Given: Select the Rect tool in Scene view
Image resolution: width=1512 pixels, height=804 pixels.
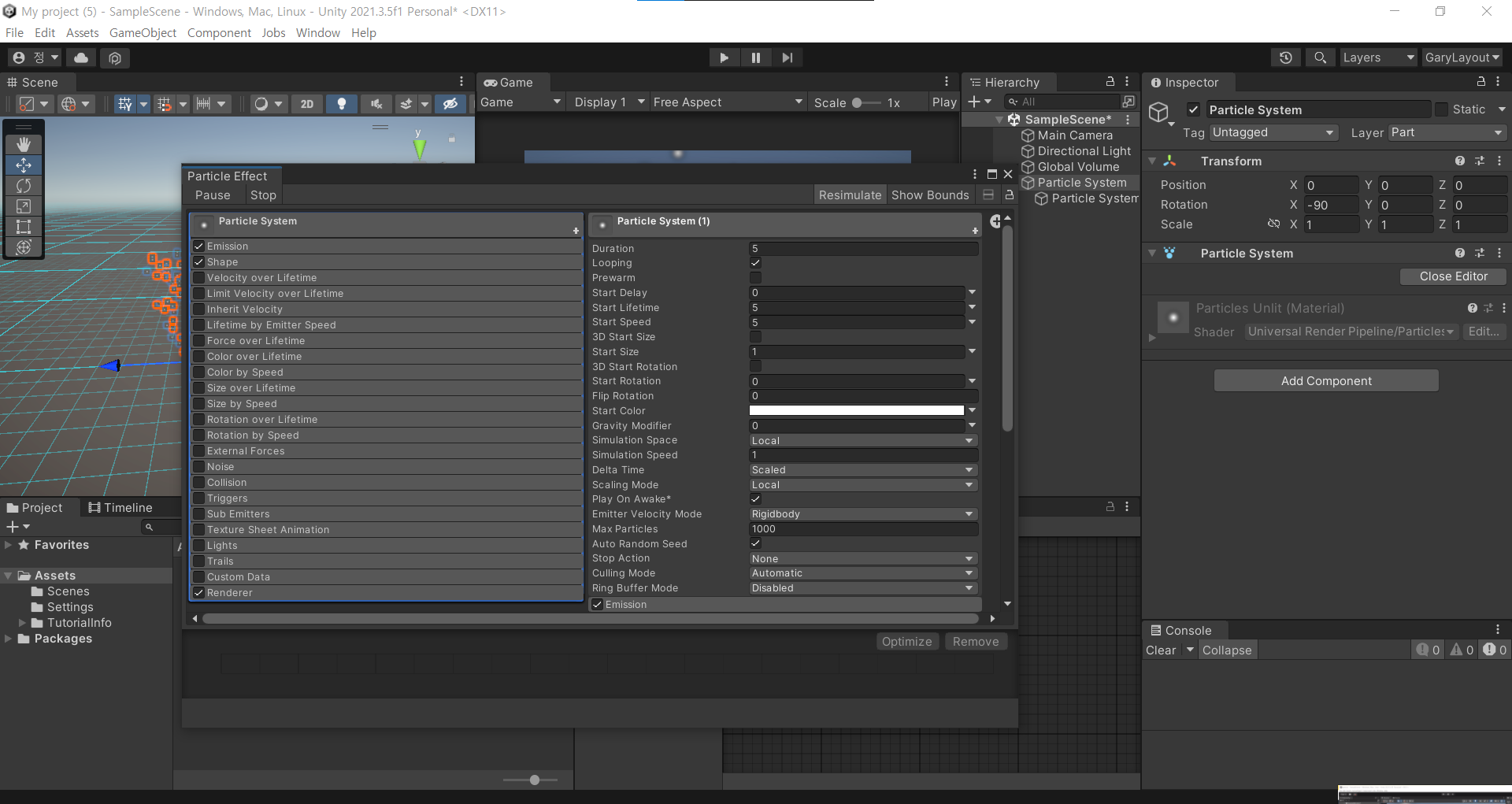Looking at the screenshot, I should pos(24,226).
